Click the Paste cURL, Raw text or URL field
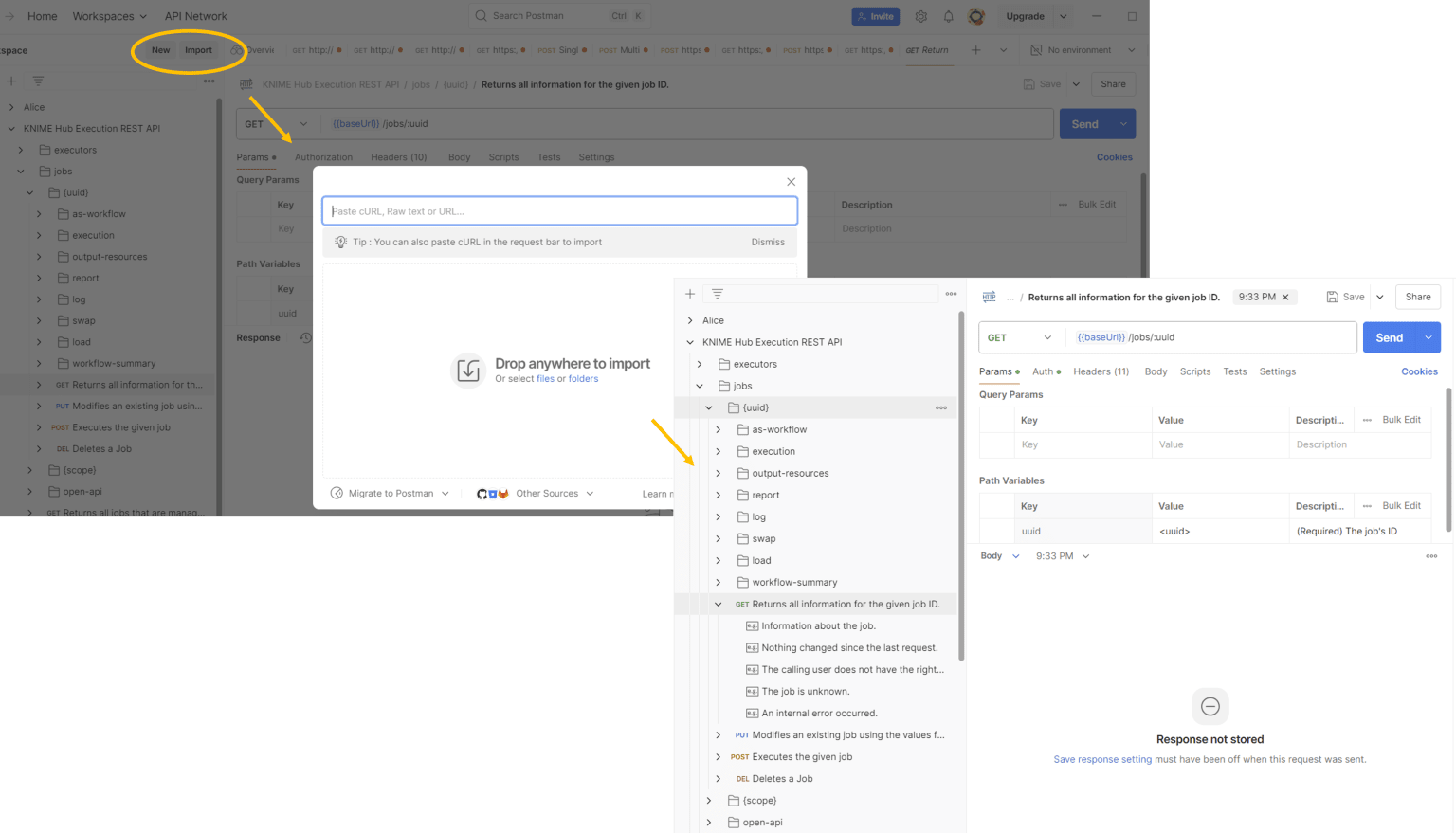 tap(559, 210)
